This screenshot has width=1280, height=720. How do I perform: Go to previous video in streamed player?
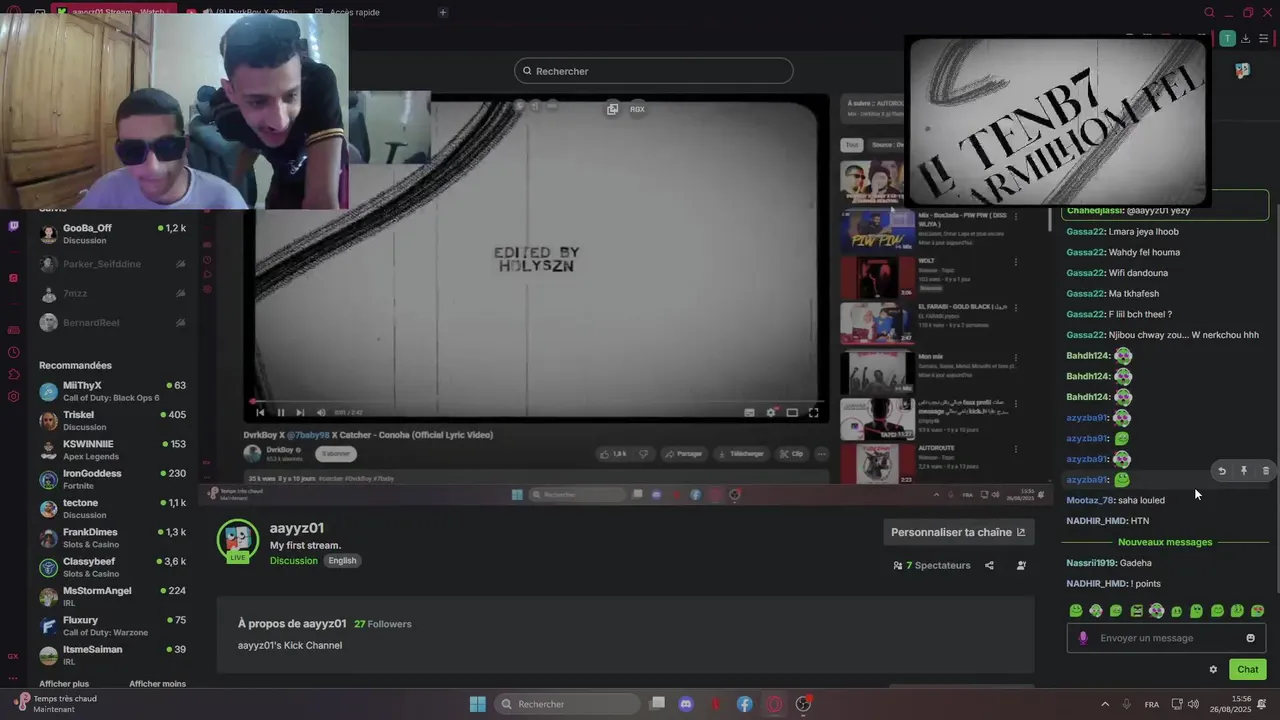260,412
